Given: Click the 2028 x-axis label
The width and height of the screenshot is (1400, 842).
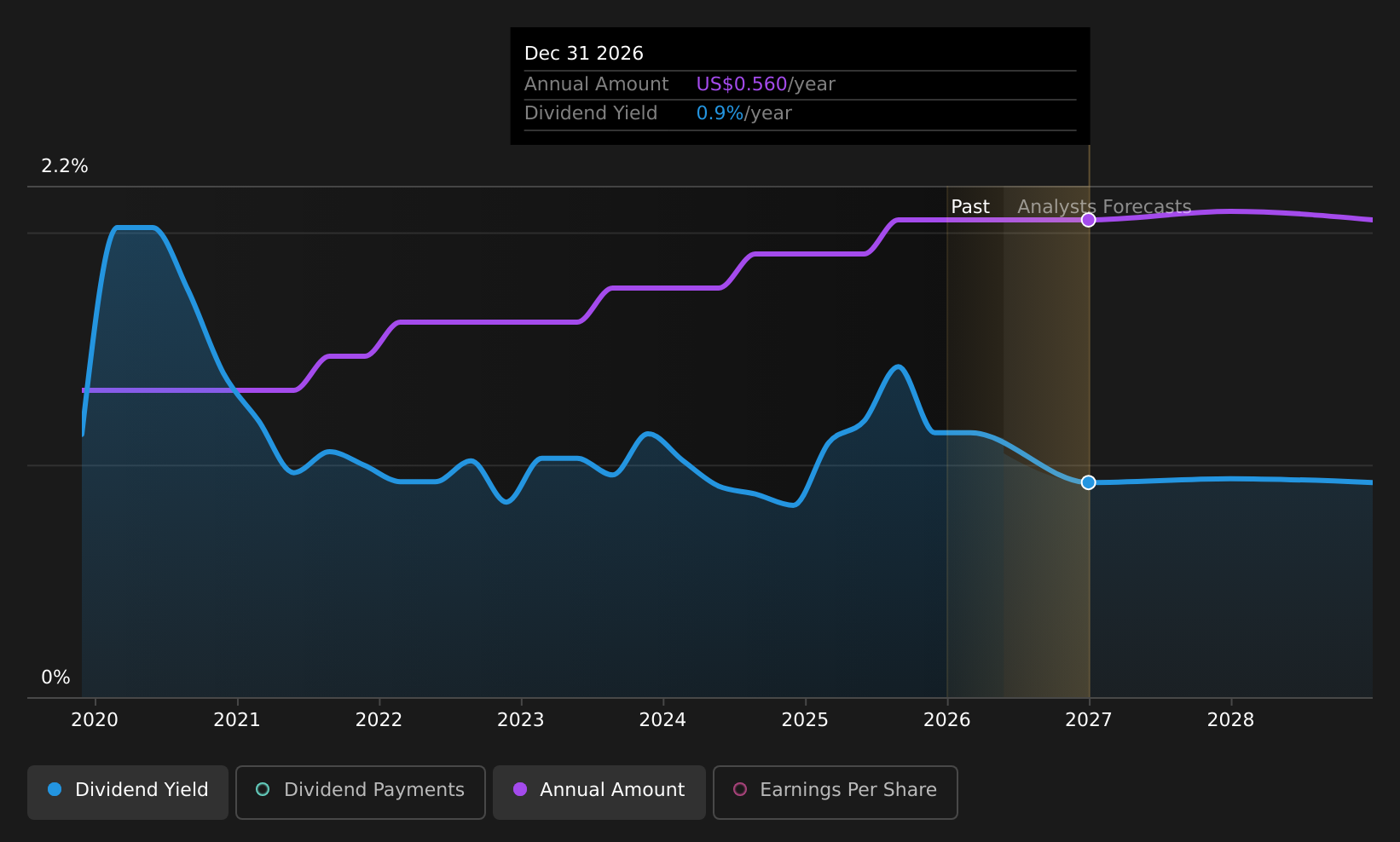Looking at the screenshot, I should tap(1230, 720).
